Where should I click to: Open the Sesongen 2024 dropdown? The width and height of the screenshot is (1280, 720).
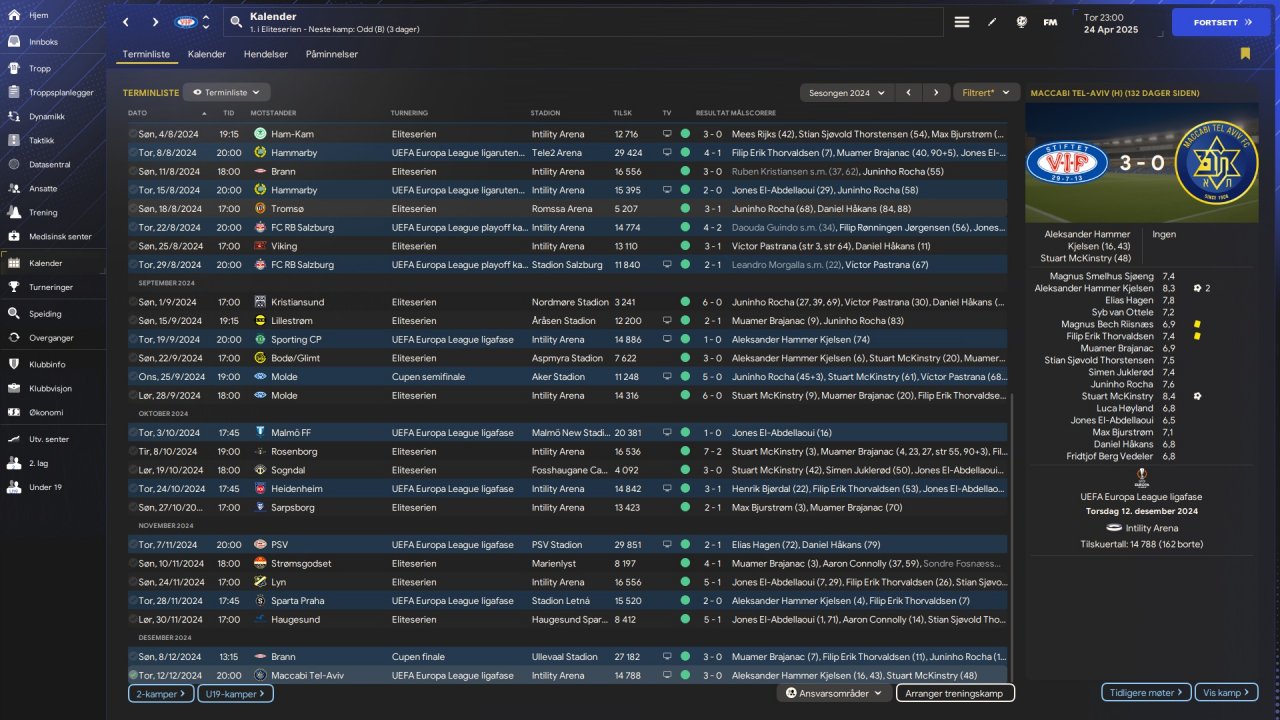[845, 92]
